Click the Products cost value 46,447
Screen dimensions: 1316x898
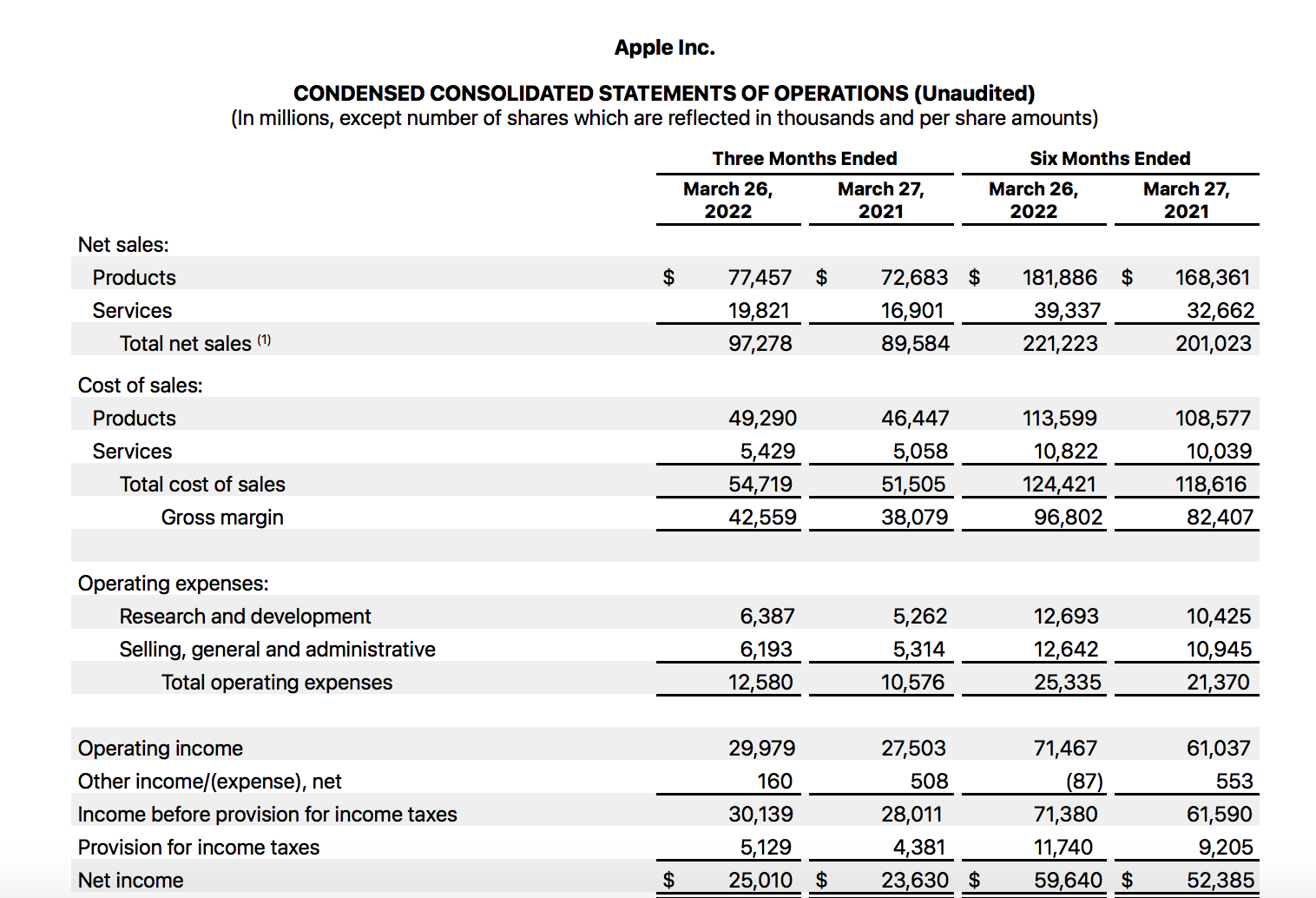[x=915, y=419]
